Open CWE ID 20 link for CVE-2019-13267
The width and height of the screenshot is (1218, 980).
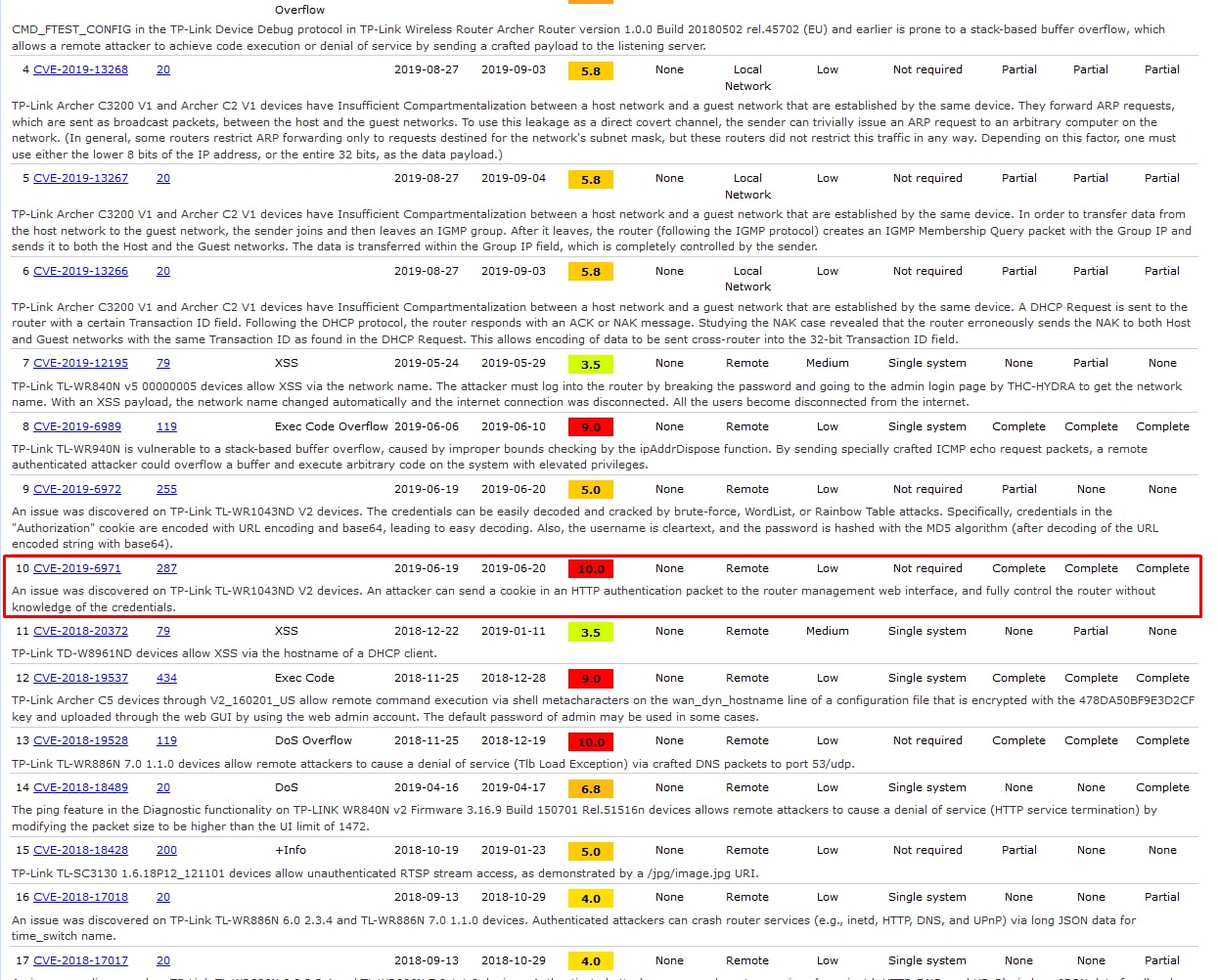tap(163, 178)
